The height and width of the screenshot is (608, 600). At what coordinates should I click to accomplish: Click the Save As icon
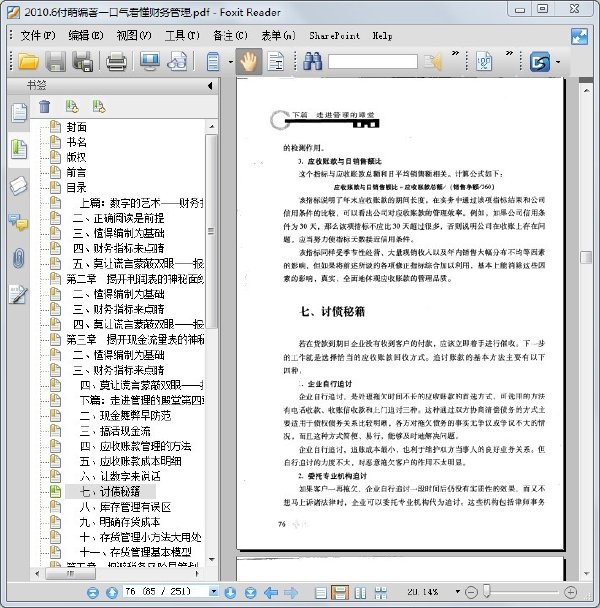tap(83, 61)
